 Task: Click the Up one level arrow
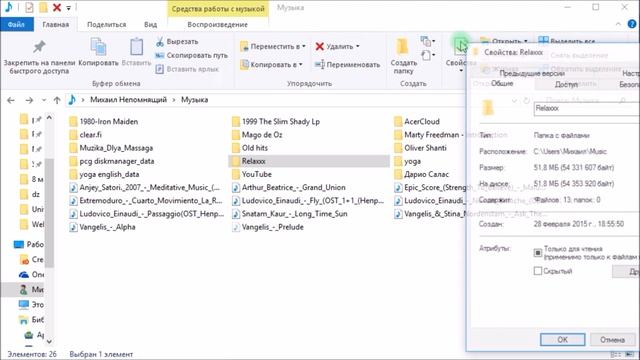click(x=57, y=100)
